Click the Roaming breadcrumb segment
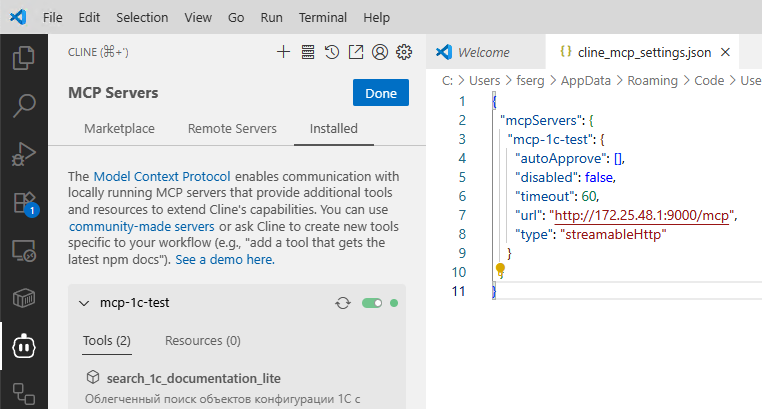This screenshot has width=762, height=409. tap(652, 81)
